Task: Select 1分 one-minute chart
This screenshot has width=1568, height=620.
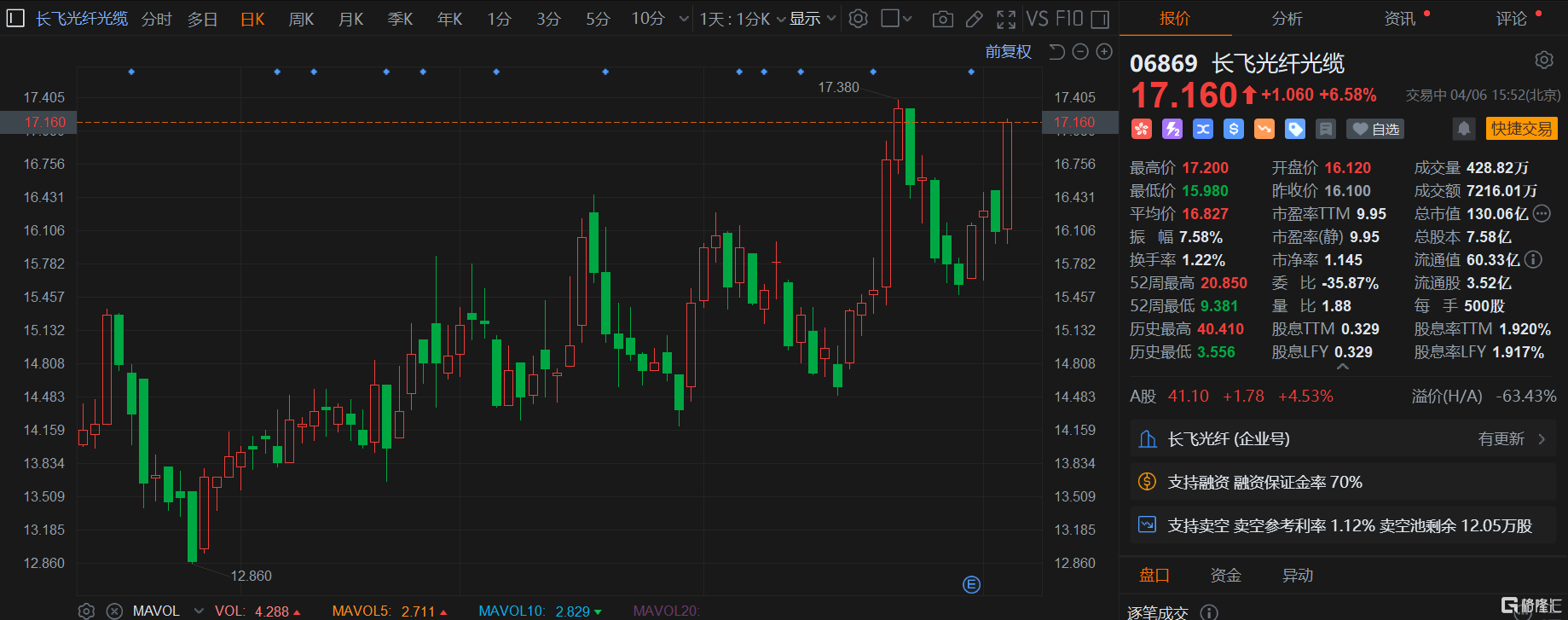Action: (499, 19)
